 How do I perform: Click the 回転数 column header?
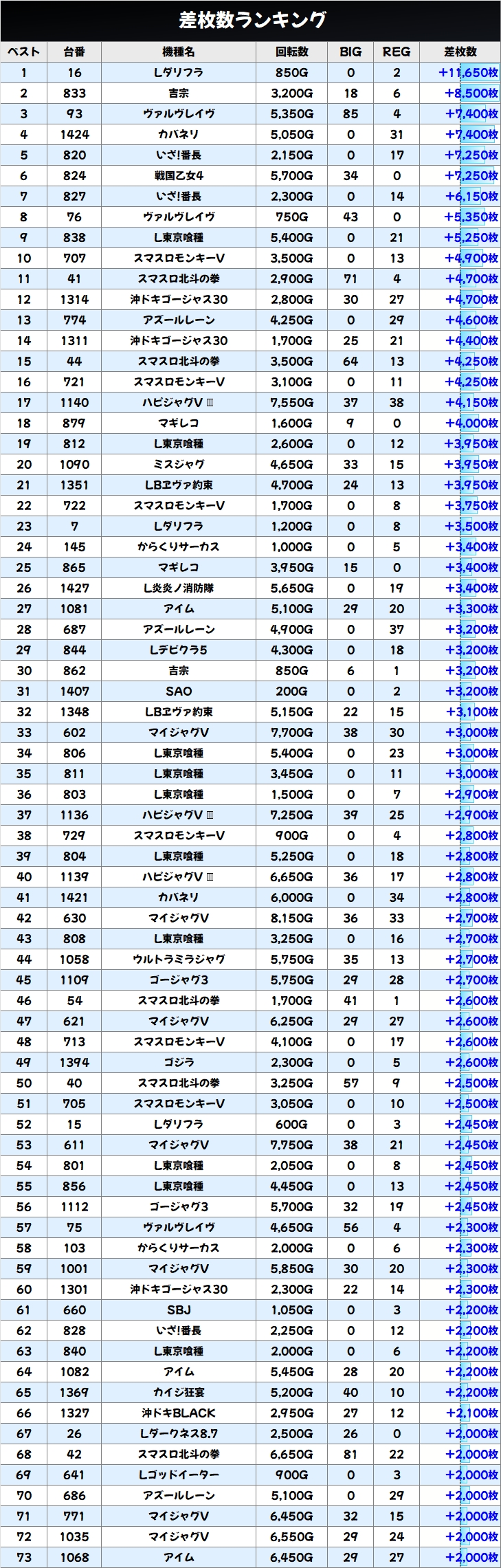click(x=292, y=52)
